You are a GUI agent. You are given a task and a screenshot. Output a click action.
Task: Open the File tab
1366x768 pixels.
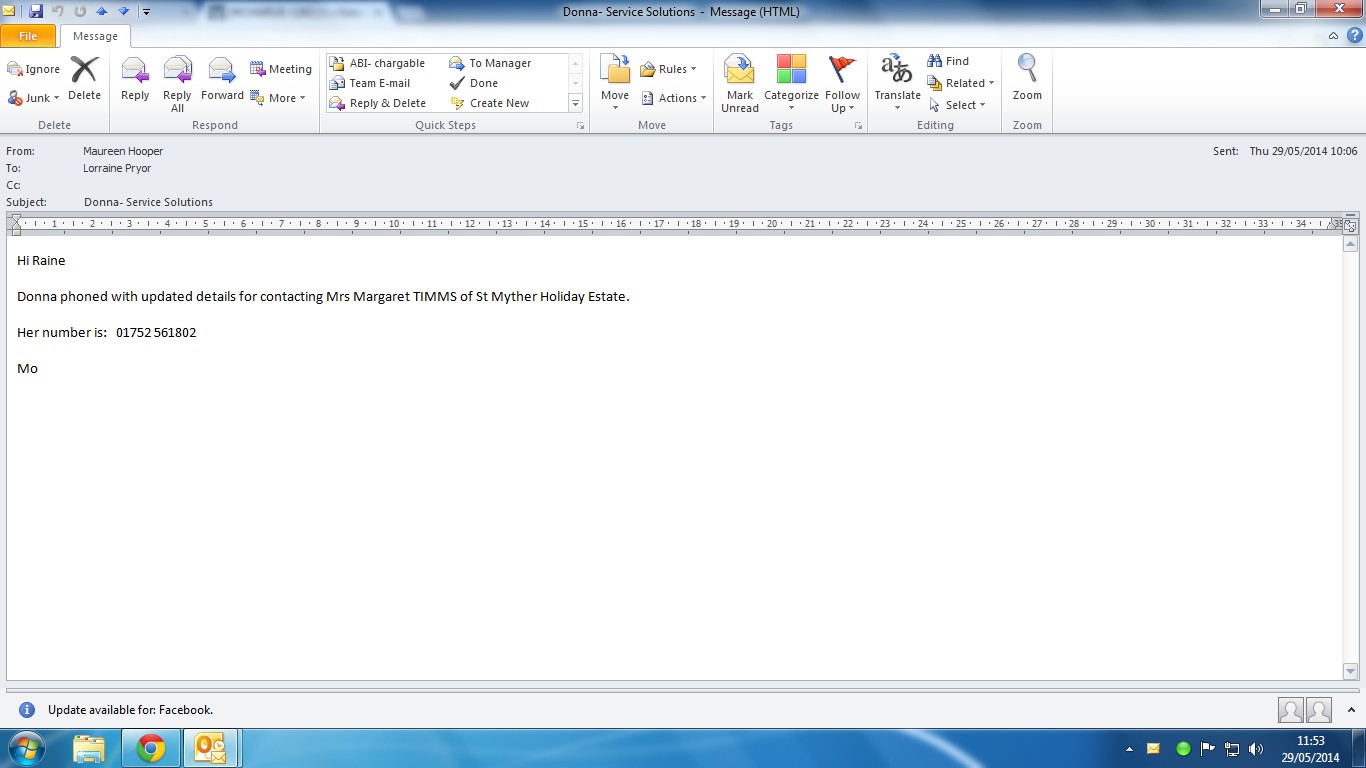28,36
